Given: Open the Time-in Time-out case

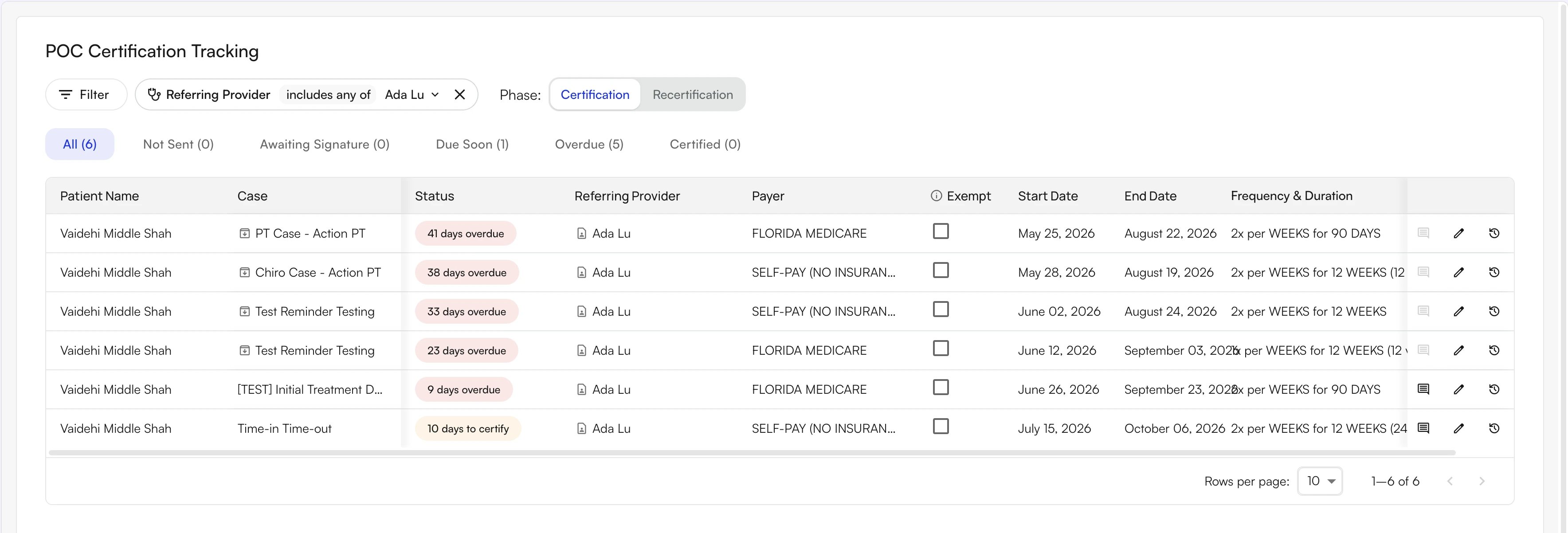Looking at the screenshot, I should [284, 428].
